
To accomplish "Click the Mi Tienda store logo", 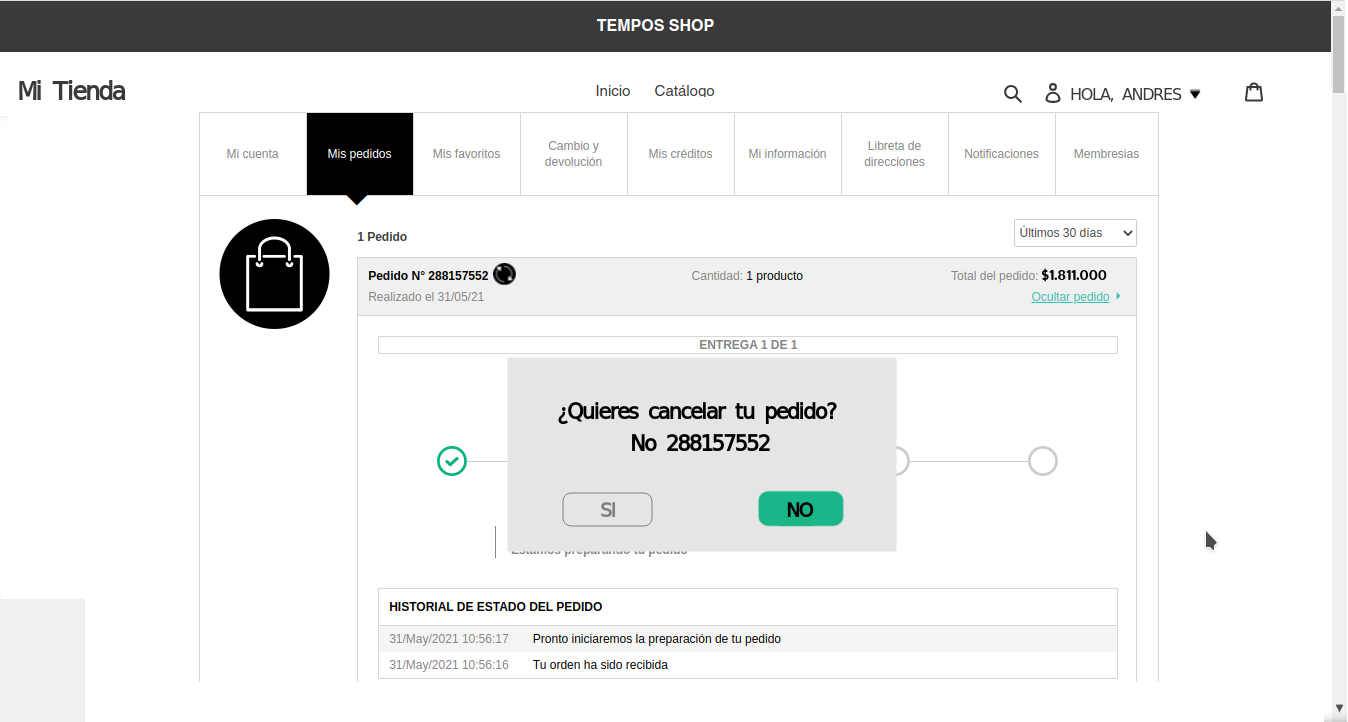I will tap(72, 91).
